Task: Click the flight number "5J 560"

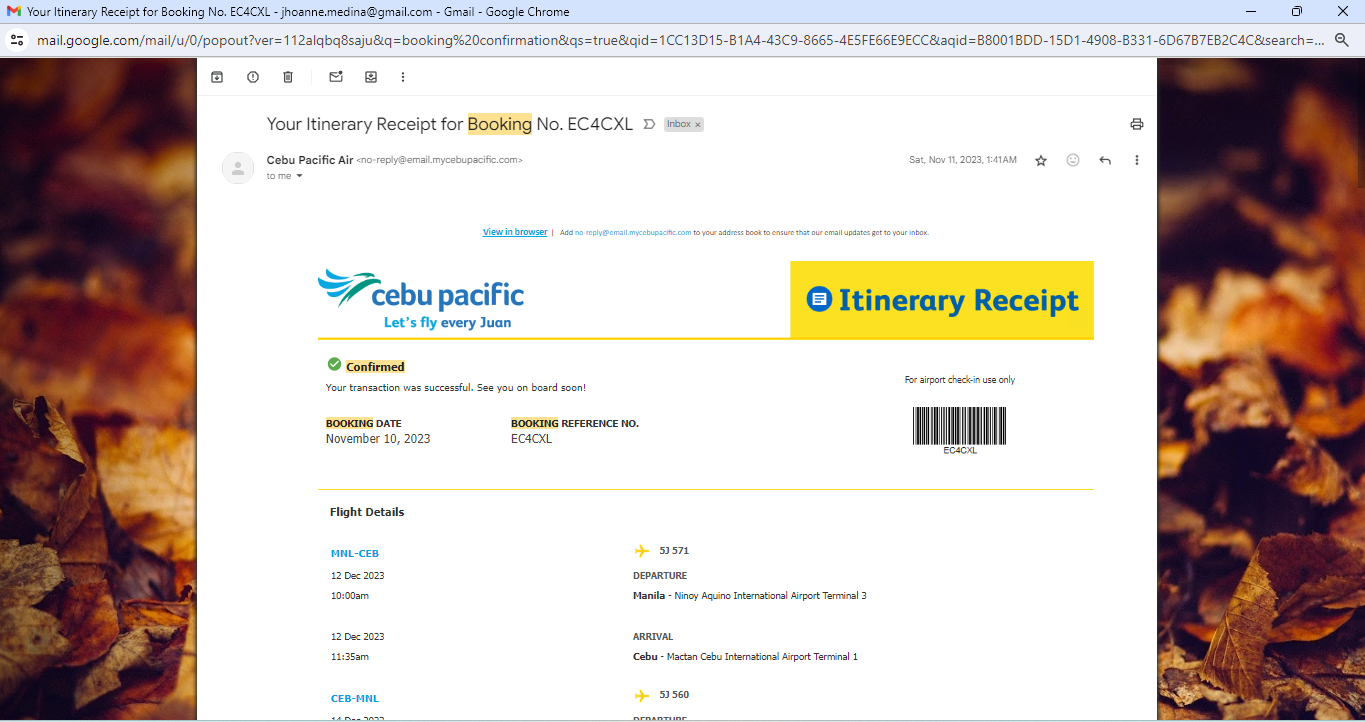Action: pos(674,695)
